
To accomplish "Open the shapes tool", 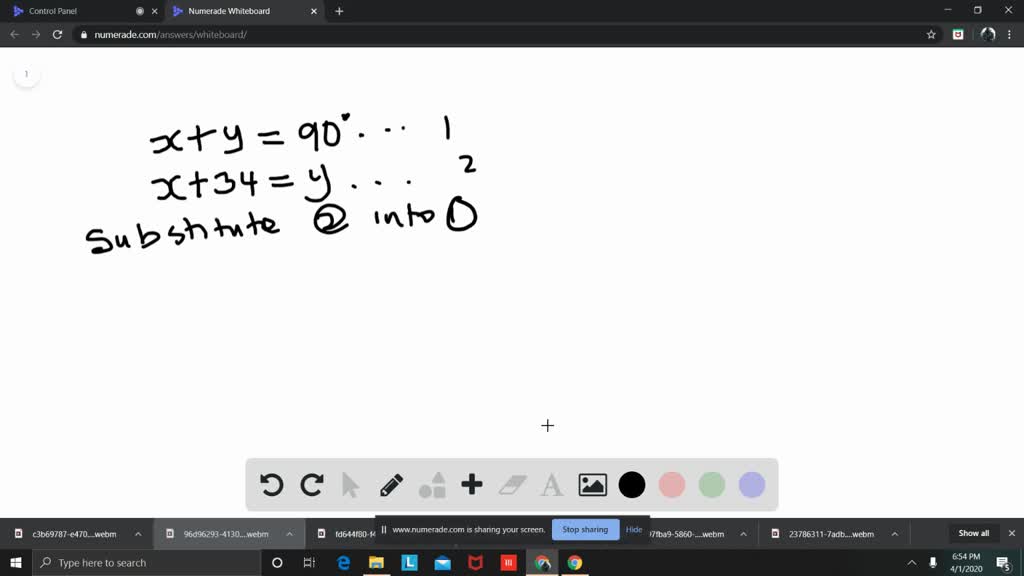I will click(x=432, y=485).
